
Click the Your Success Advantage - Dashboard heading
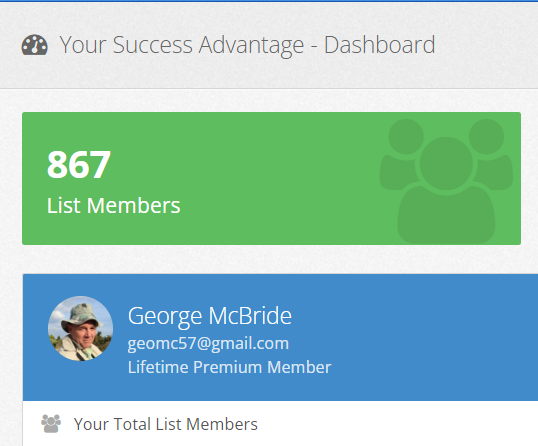tap(247, 45)
